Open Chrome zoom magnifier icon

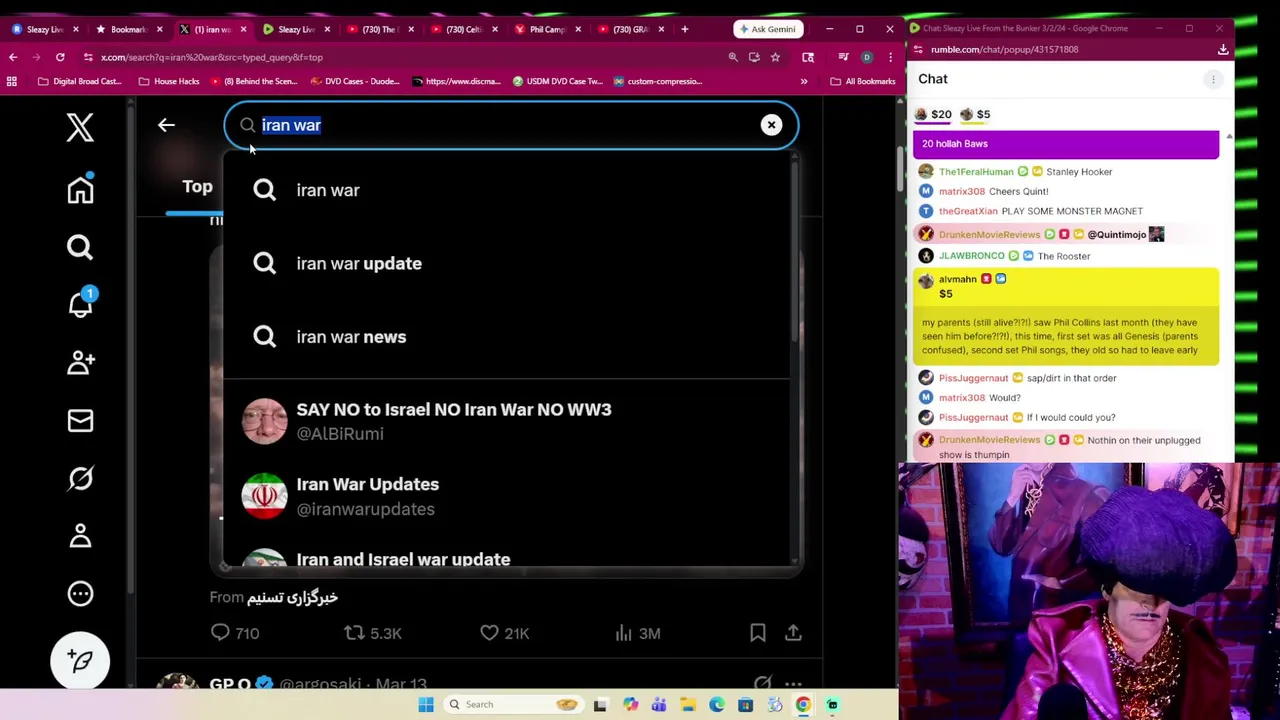coord(733,57)
